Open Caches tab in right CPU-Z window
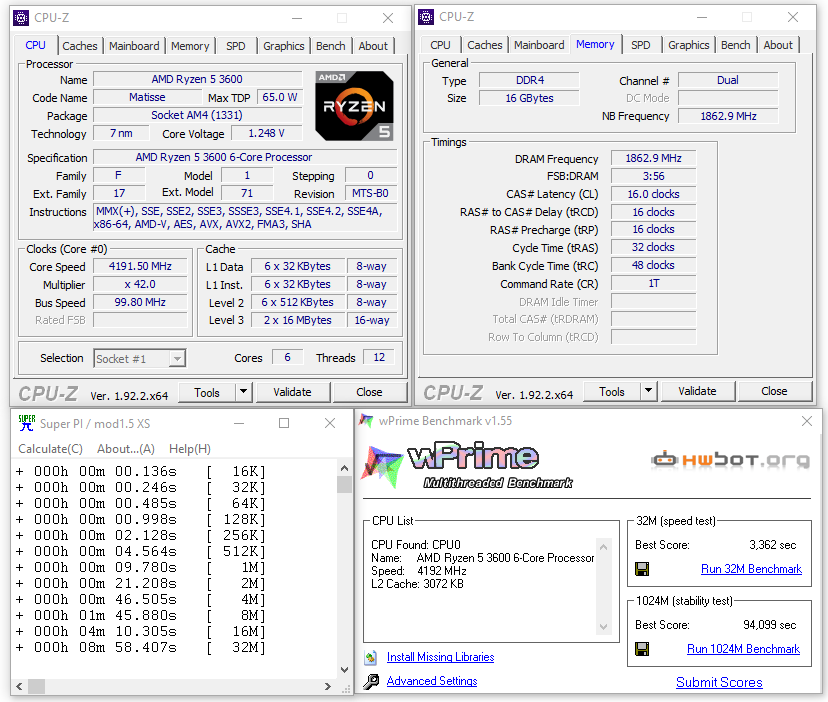This screenshot has height=702, width=828. (x=485, y=45)
